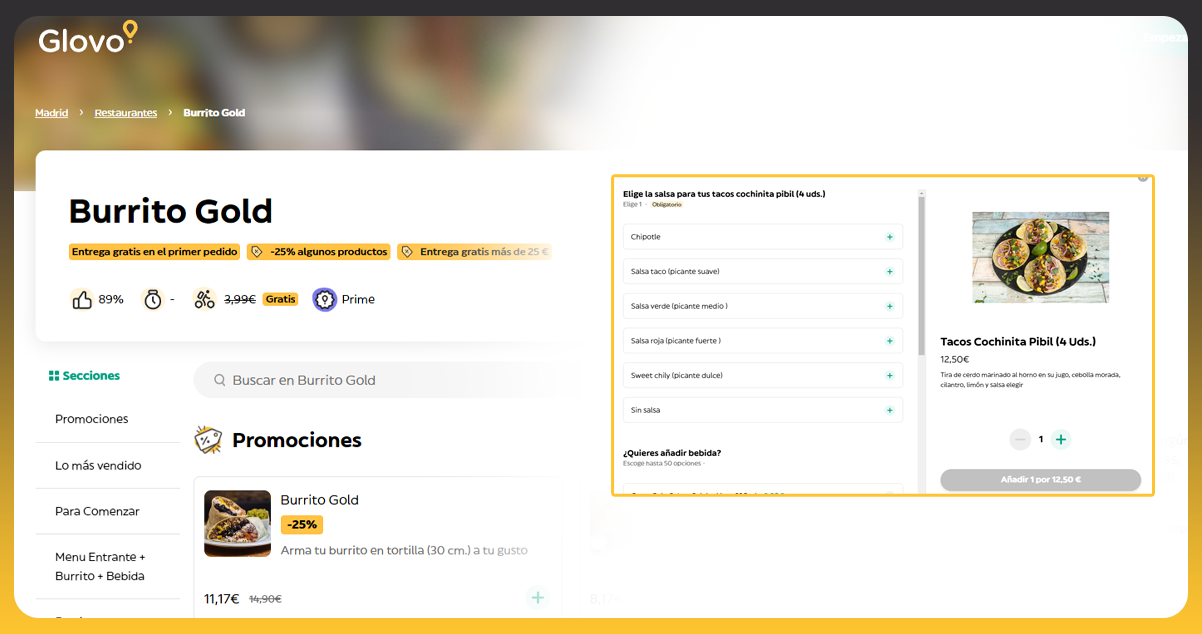1202x634 pixels.
Task: Click the delivery time stopwatch icon
Action: point(152,299)
